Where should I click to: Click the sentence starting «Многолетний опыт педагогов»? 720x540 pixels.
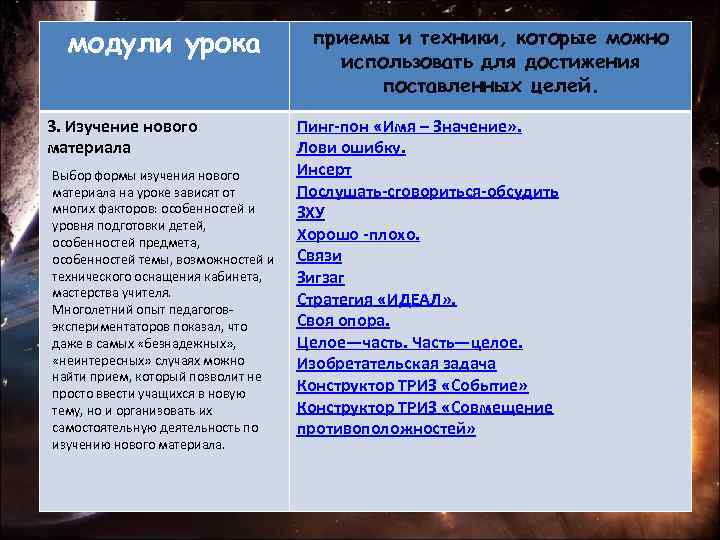click(157, 377)
